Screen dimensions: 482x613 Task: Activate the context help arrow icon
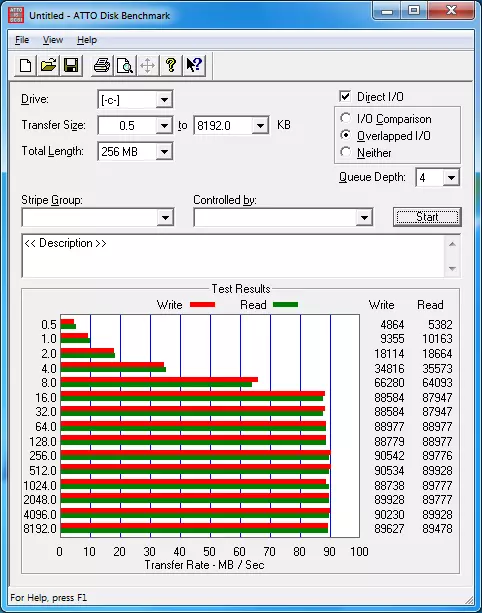[194, 65]
